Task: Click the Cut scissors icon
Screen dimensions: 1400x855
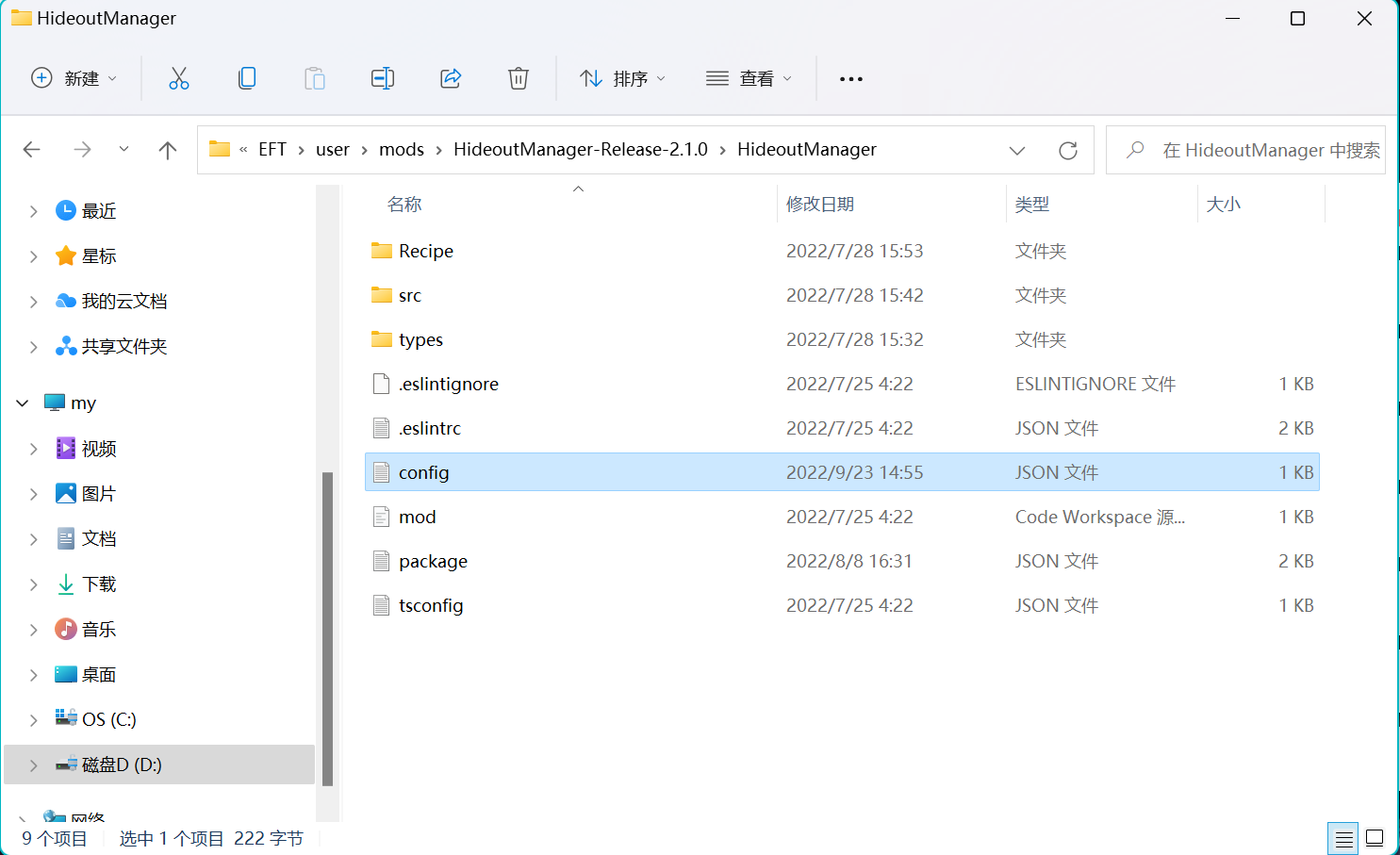Action: 178,78
